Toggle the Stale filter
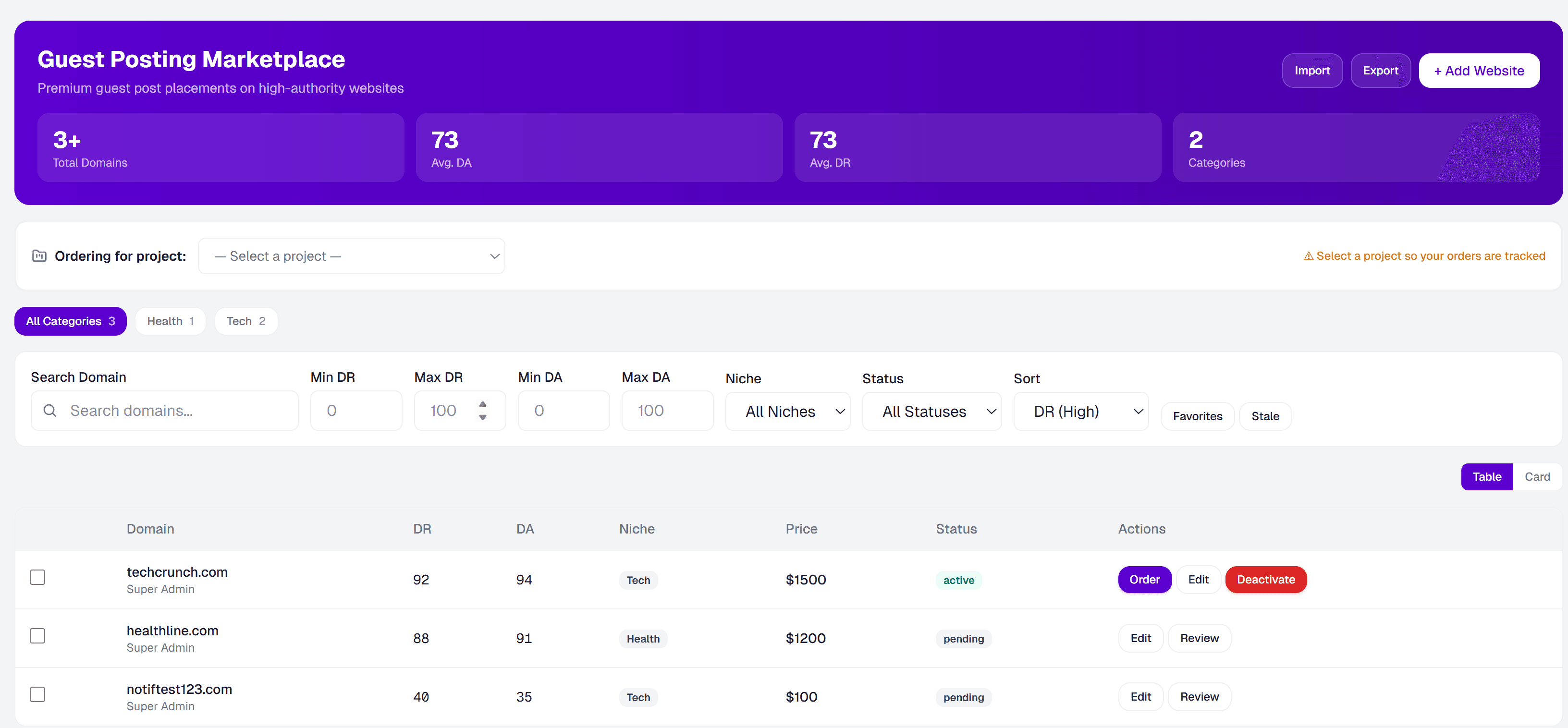Image resolution: width=1568 pixels, height=728 pixels. coord(1265,416)
